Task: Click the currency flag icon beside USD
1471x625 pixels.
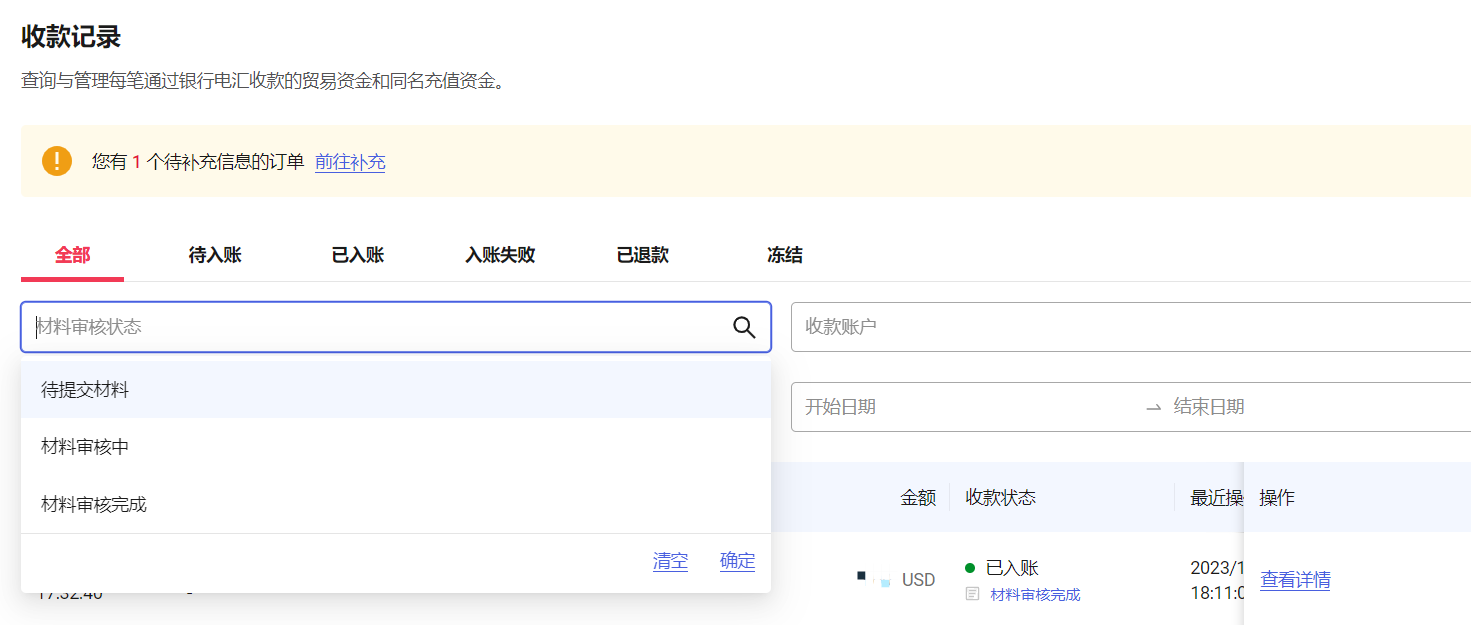Action: point(885,580)
